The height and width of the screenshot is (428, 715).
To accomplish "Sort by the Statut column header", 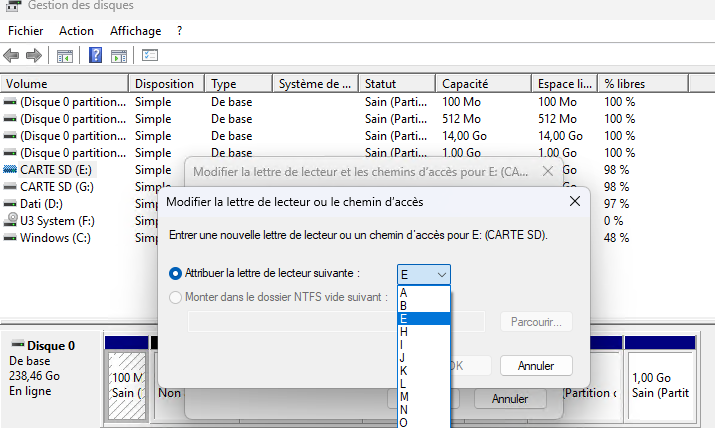I will click(x=397, y=84).
